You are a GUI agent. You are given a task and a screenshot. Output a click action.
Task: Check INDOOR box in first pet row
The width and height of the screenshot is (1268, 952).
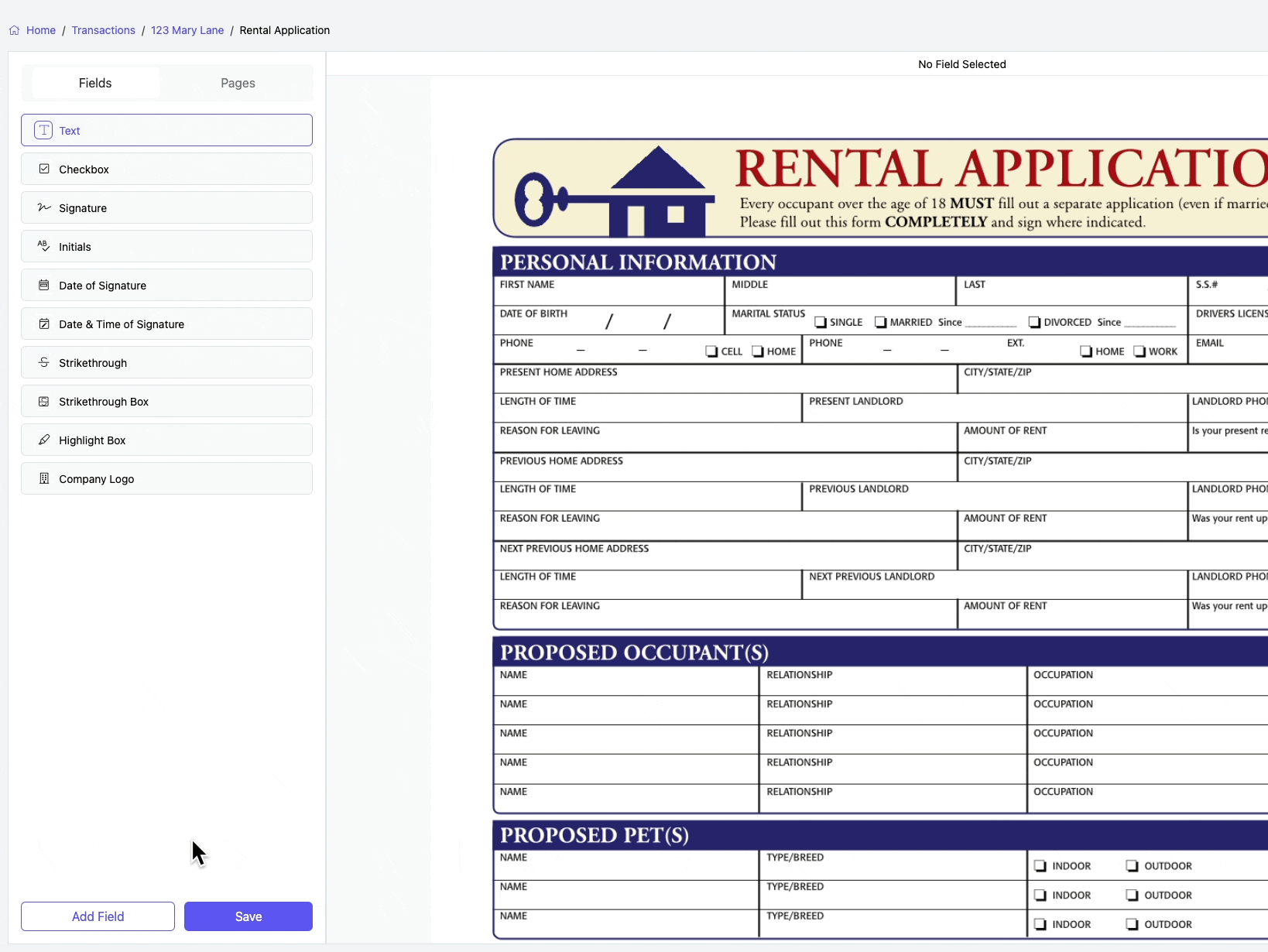click(1040, 866)
